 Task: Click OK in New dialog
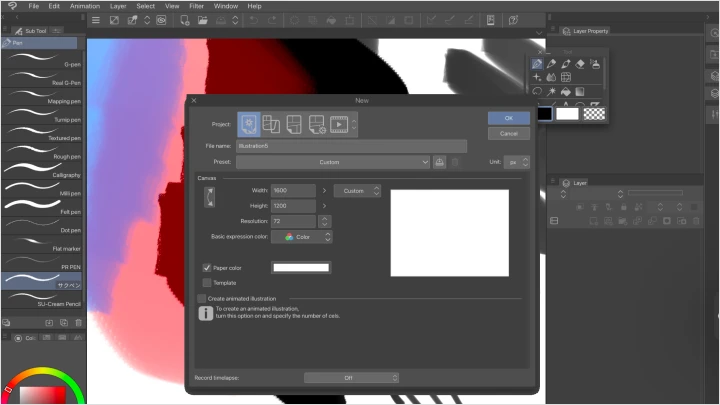[x=509, y=118]
